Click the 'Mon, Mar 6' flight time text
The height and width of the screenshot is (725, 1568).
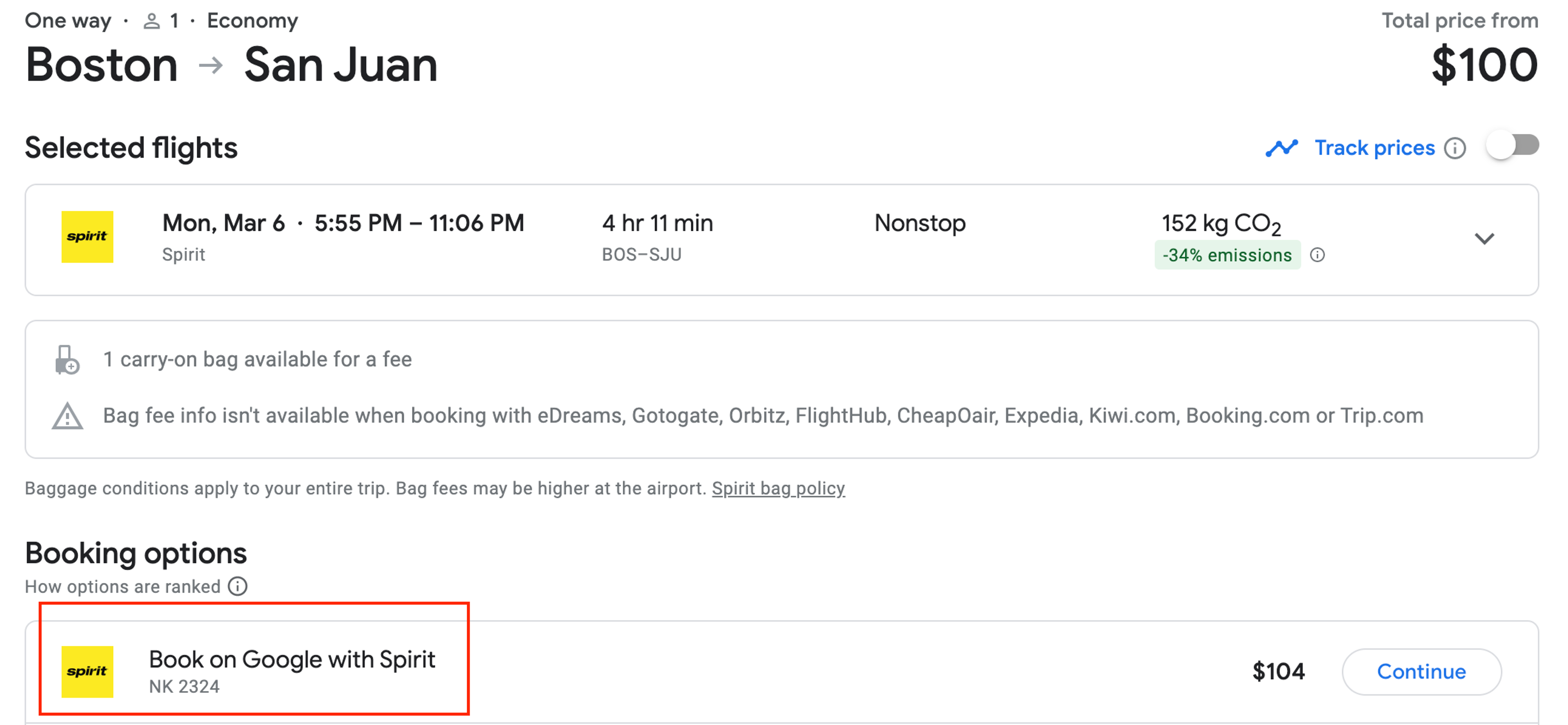point(343,223)
